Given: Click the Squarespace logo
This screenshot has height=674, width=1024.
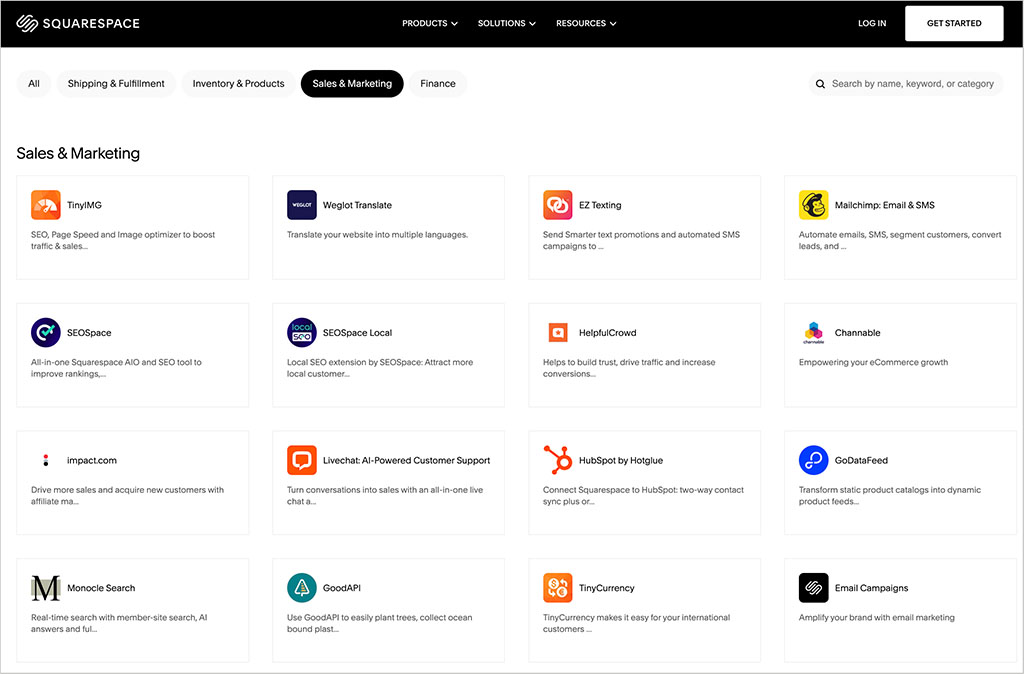Looking at the screenshot, I should pos(78,24).
